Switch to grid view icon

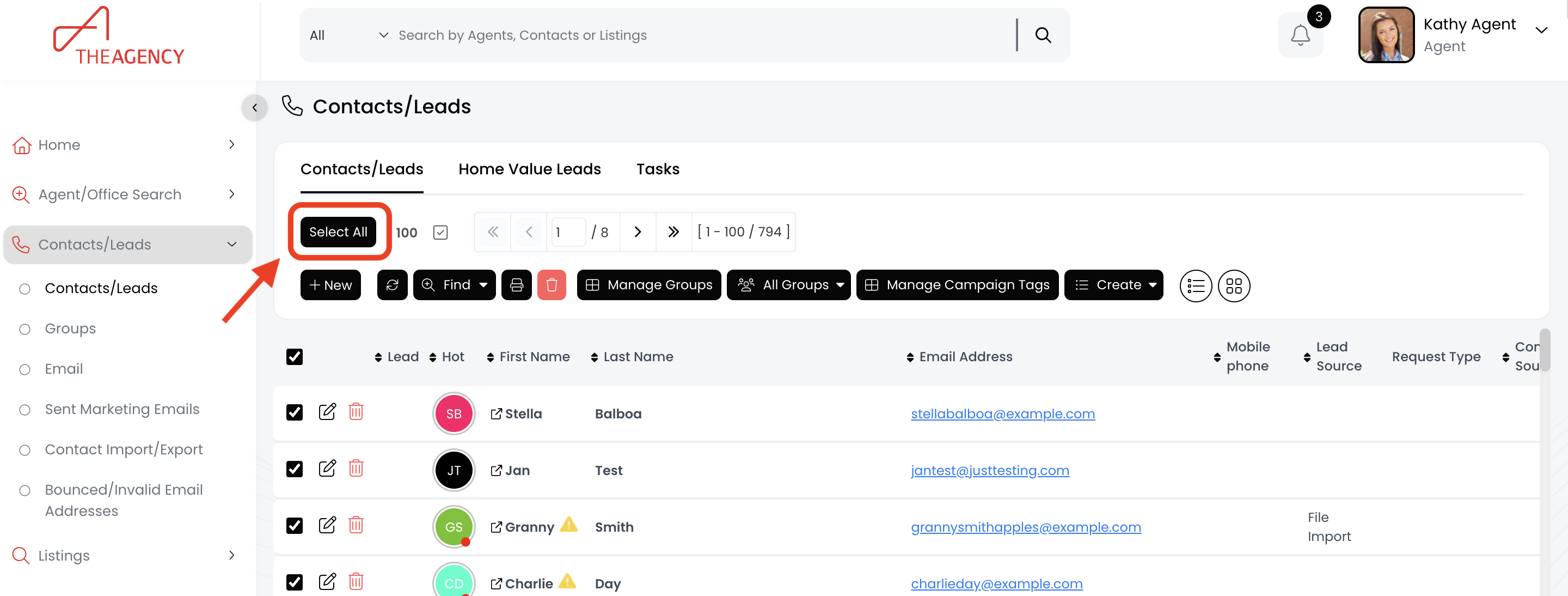[x=1234, y=285]
